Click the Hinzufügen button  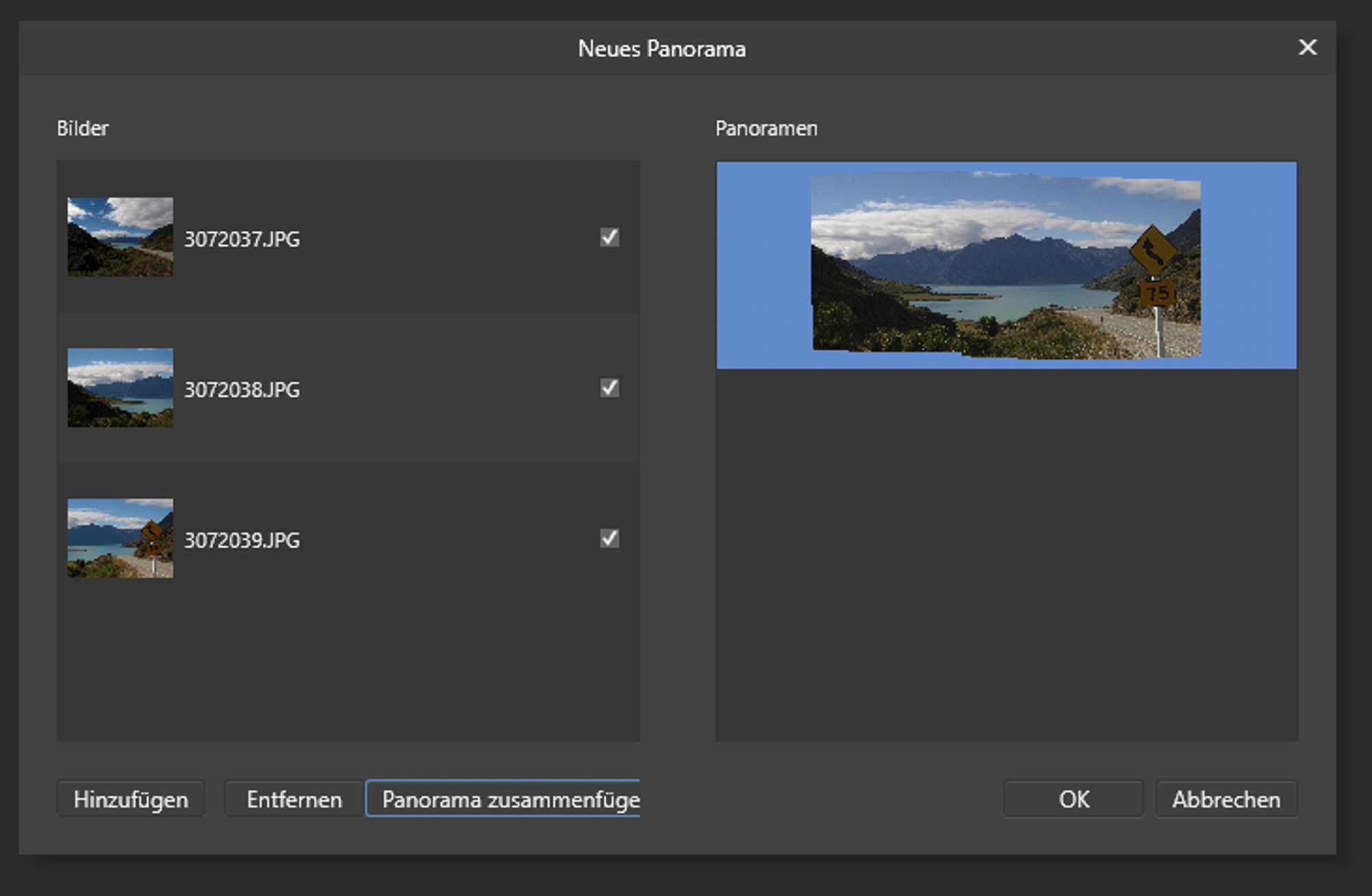(130, 799)
